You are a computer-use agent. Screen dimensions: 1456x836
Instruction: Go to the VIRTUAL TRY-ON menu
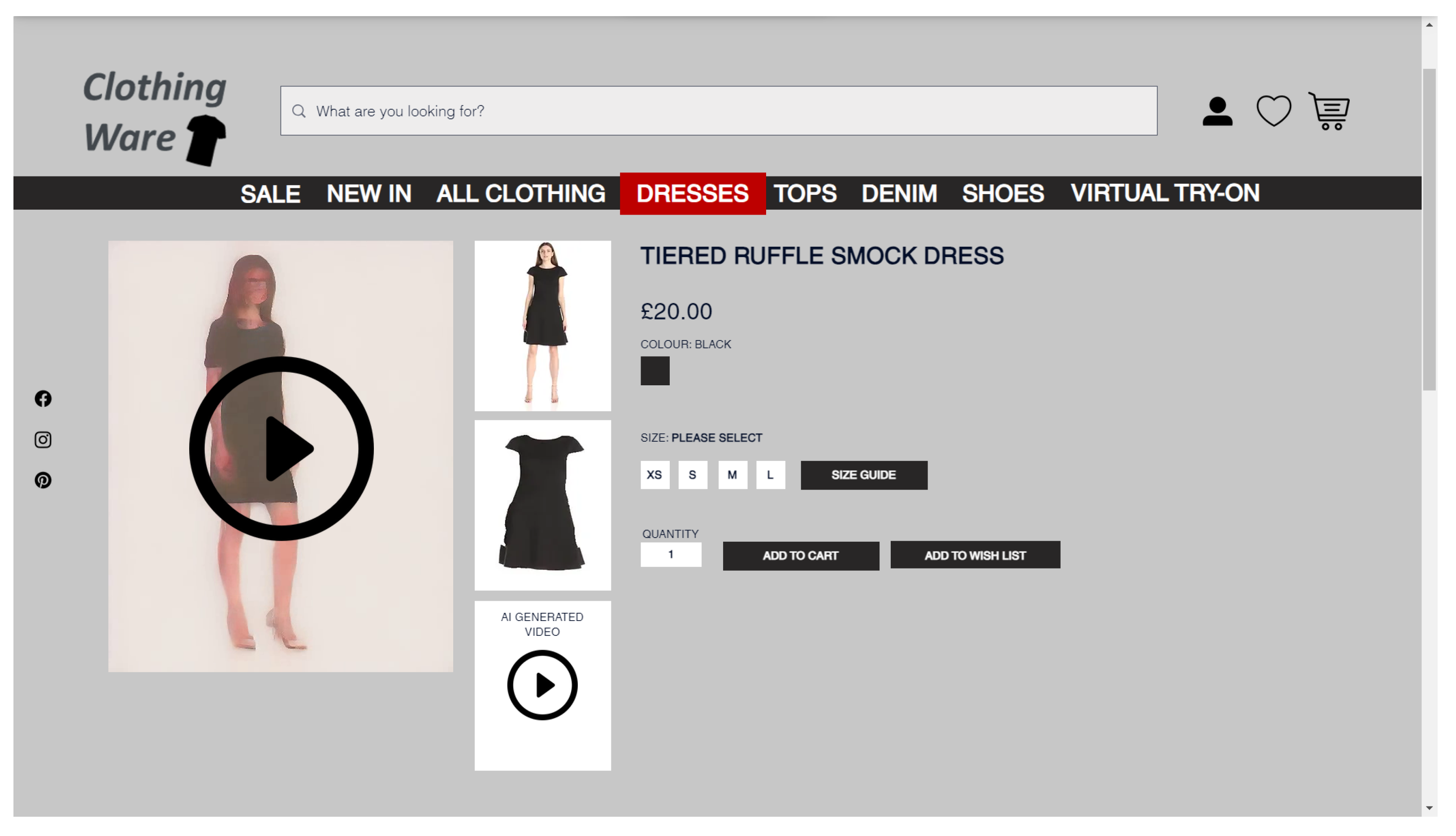1164,193
